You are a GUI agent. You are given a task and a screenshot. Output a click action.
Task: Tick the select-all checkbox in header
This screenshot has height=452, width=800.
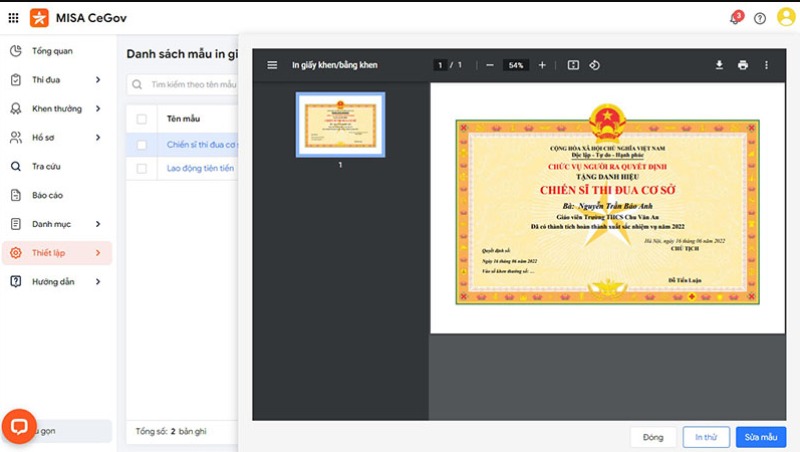(142, 119)
